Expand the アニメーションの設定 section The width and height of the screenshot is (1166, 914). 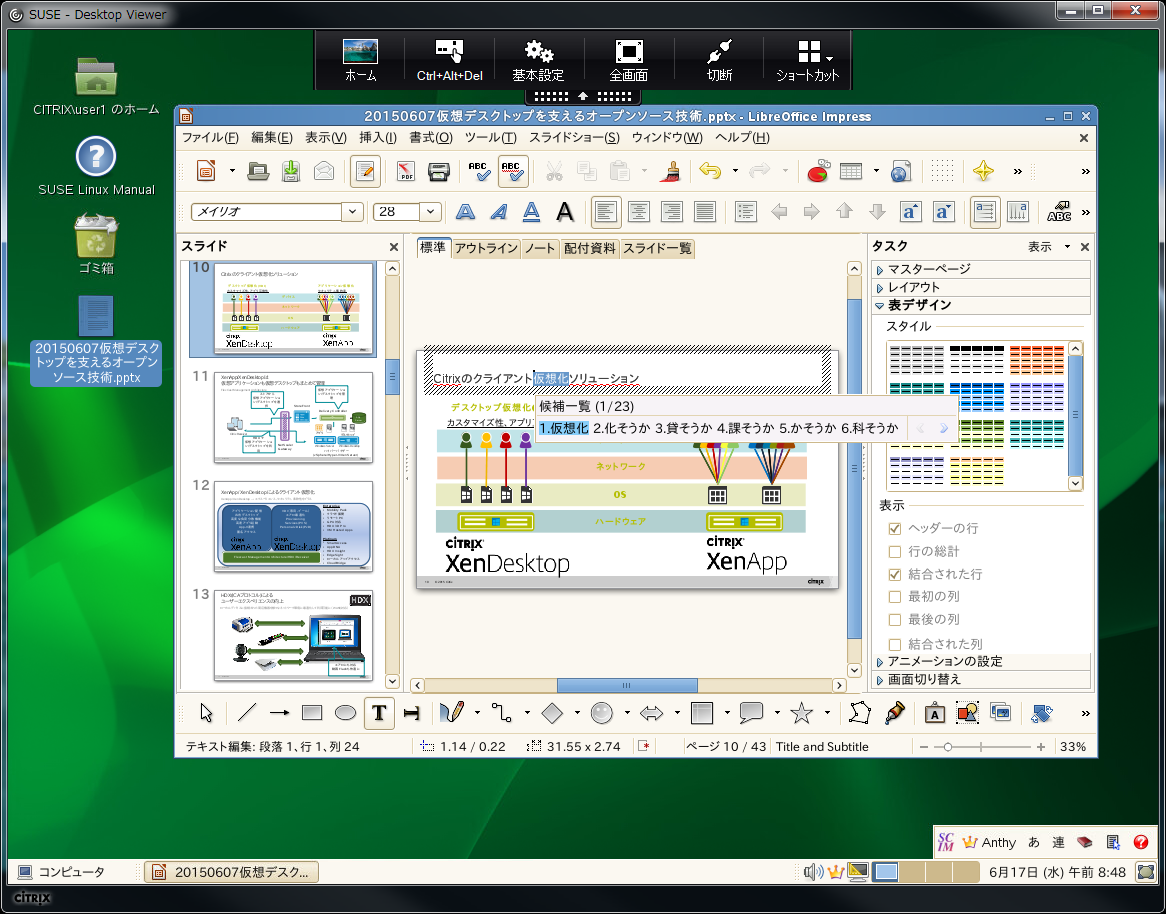click(981, 662)
